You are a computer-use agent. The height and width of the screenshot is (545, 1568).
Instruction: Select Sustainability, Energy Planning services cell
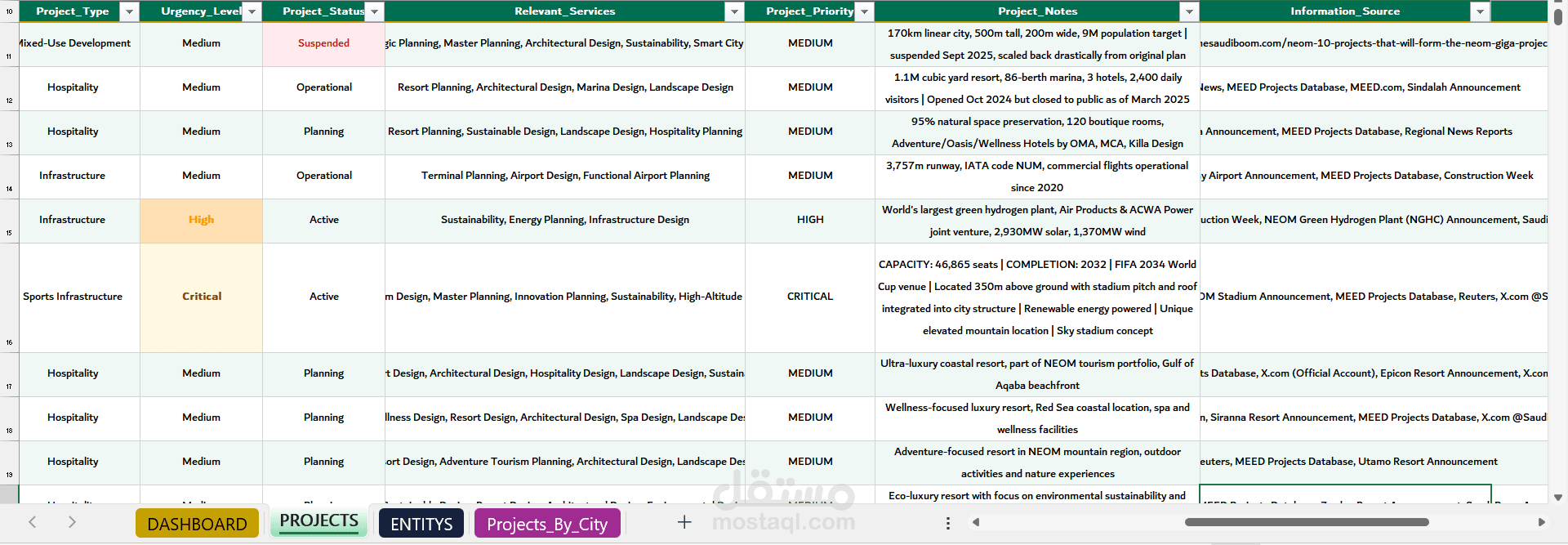coord(565,221)
